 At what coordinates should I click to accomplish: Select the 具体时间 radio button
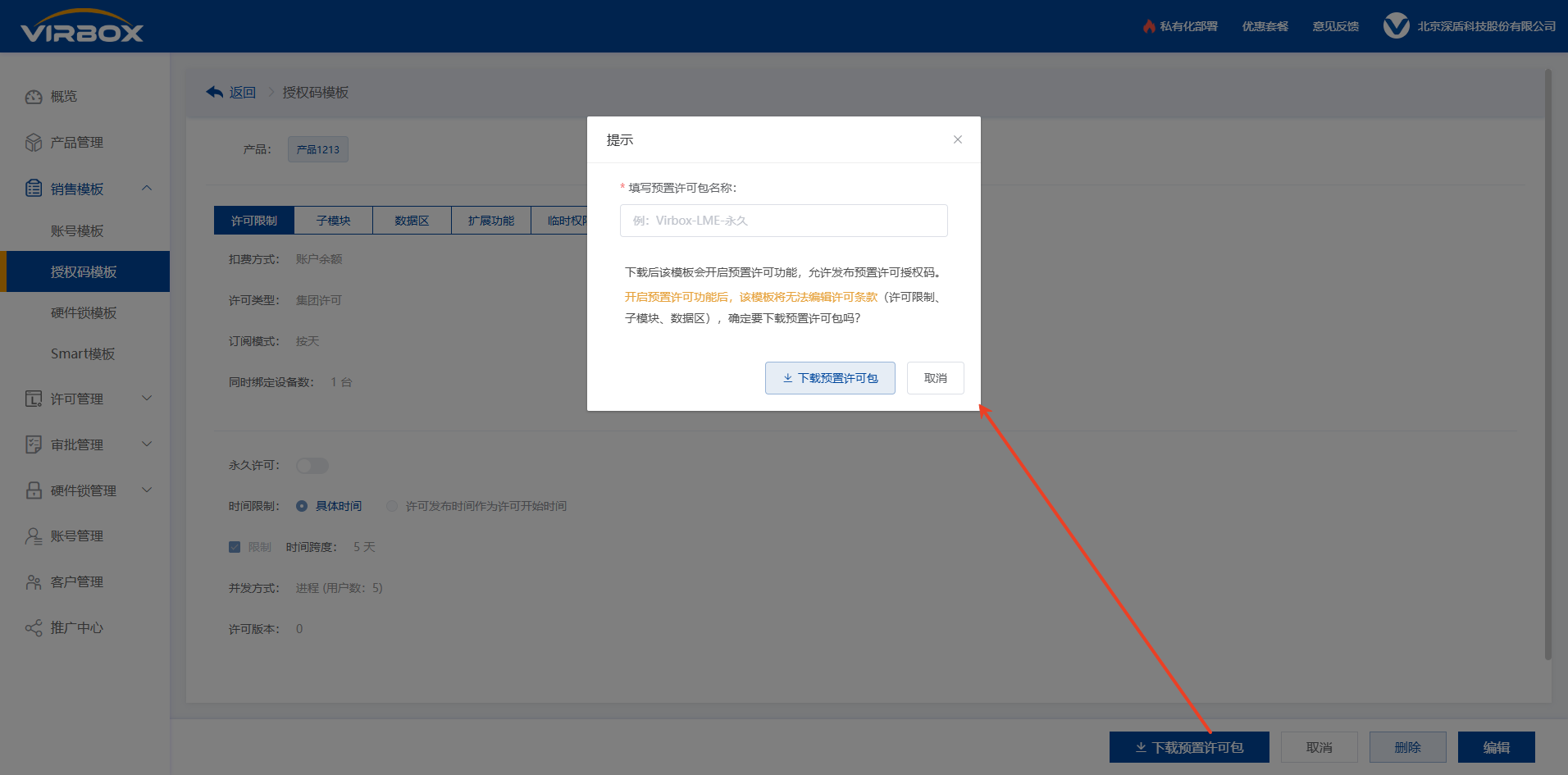point(302,506)
